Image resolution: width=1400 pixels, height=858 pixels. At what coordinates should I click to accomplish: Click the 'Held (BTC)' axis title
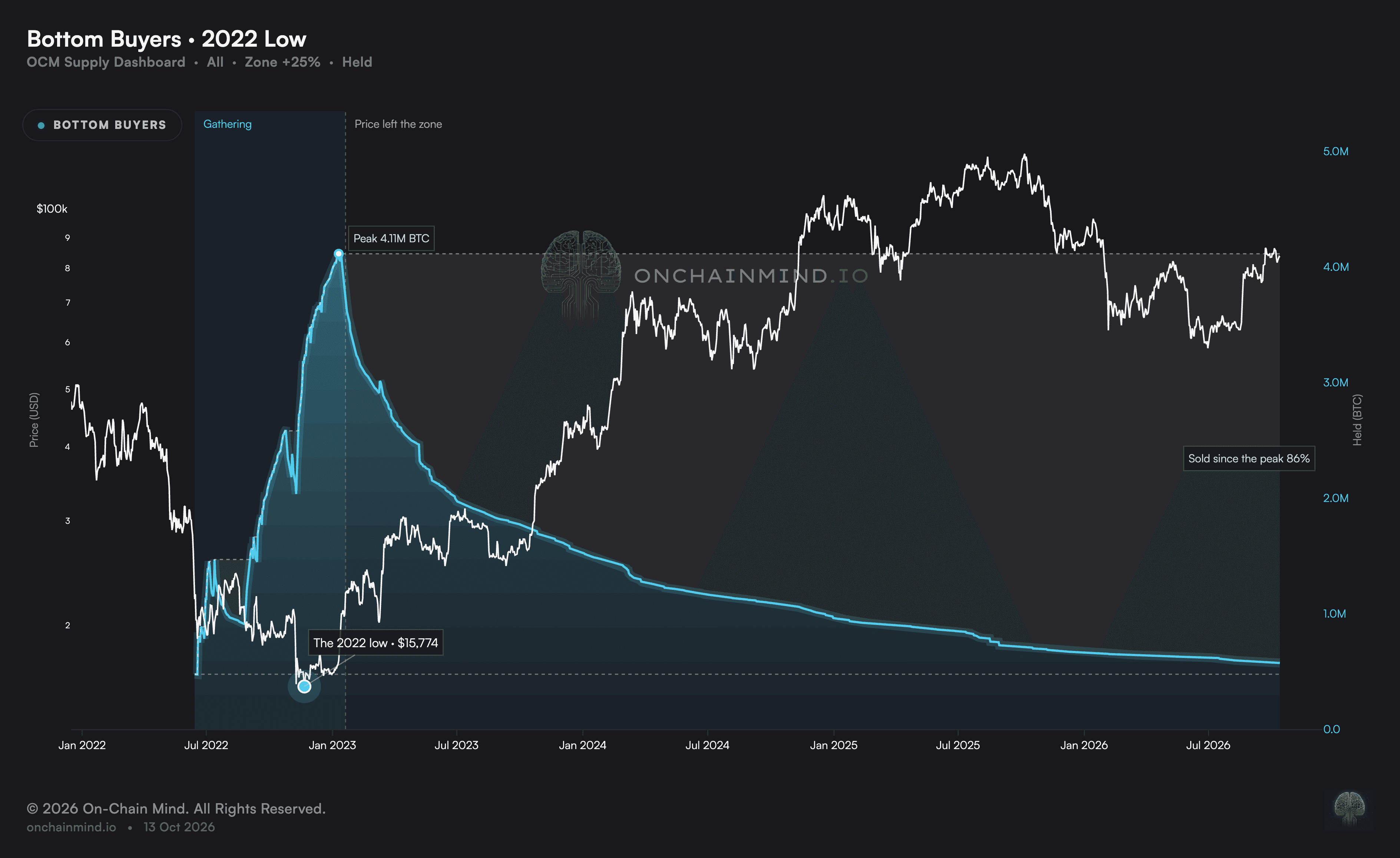[1357, 420]
